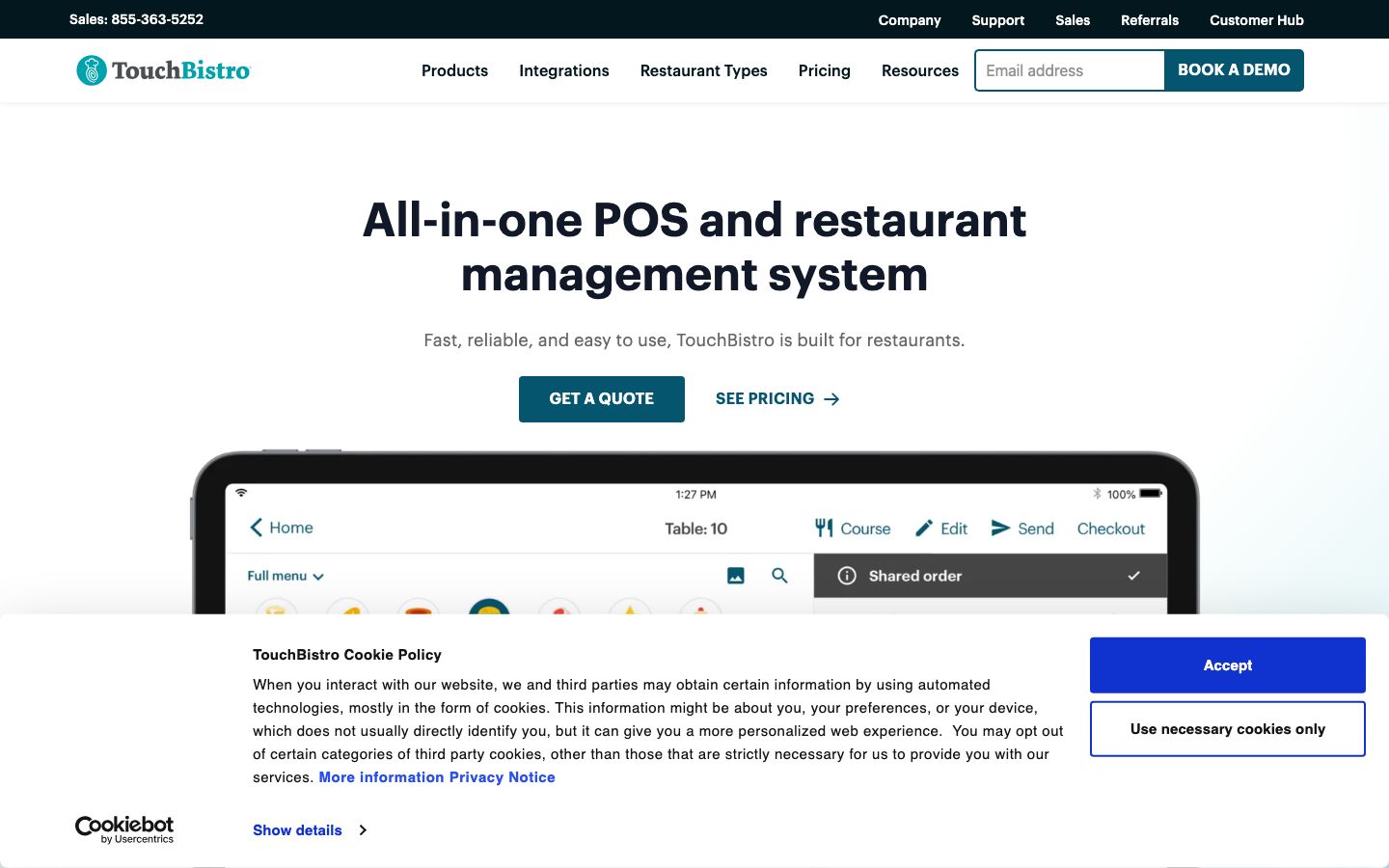
Task: Click the Shared order info icon
Action: [x=847, y=576]
